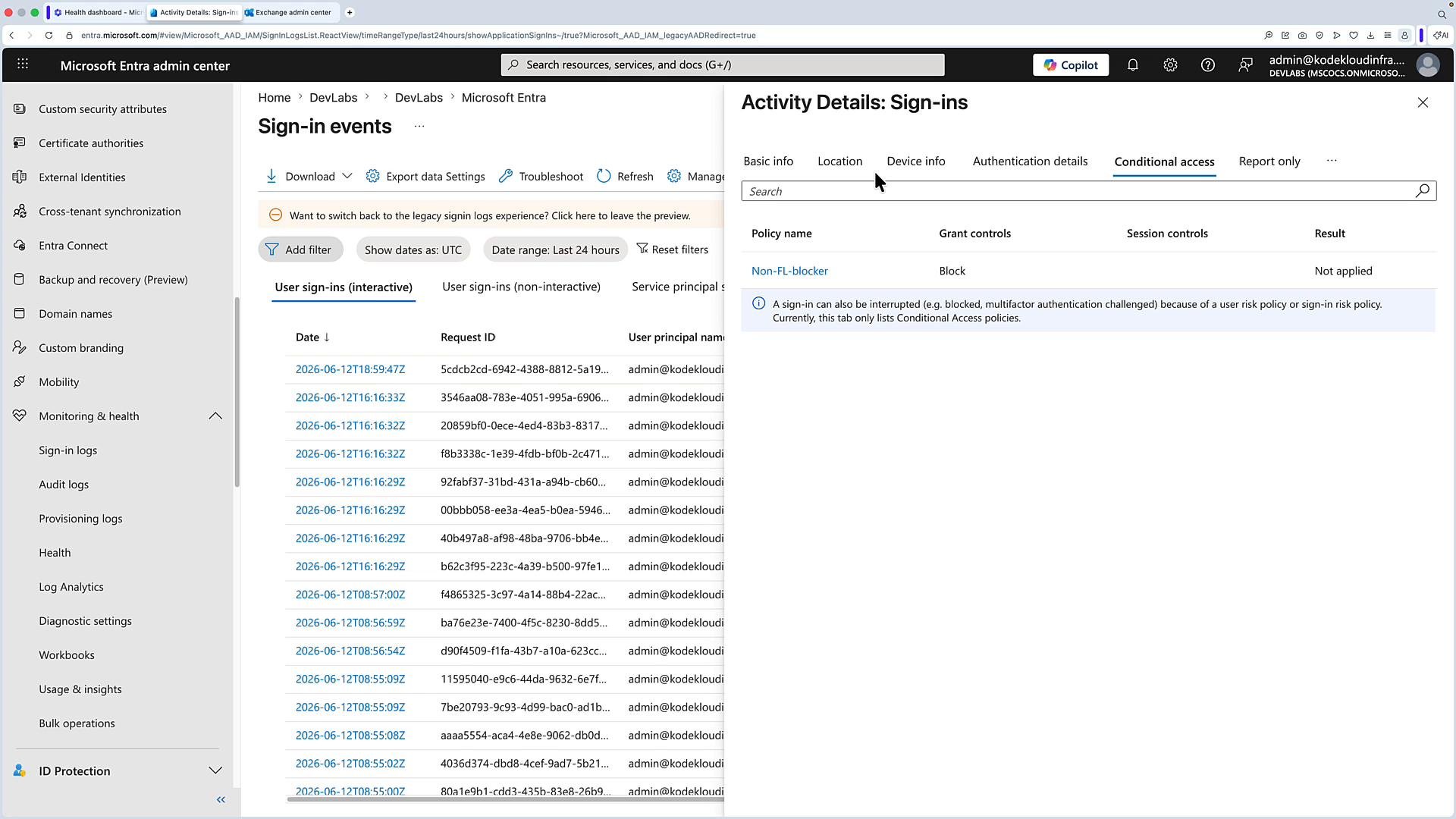1456x819 pixels.
Task: Open Audit logs in the sidebar
Action: [x=64, y=485]
